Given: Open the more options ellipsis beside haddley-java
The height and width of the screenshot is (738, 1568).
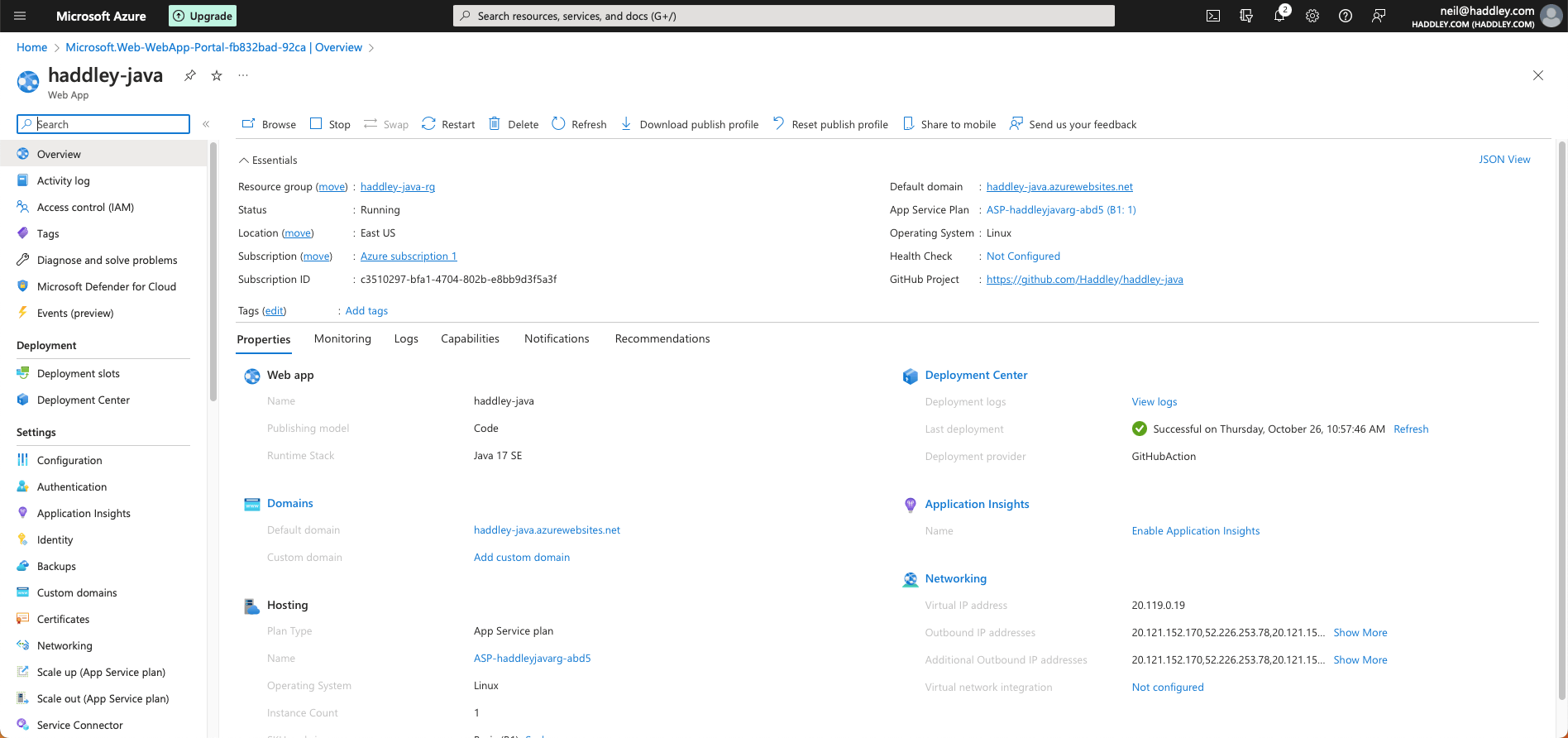Looking at the screenshot, I should (243, 75).
